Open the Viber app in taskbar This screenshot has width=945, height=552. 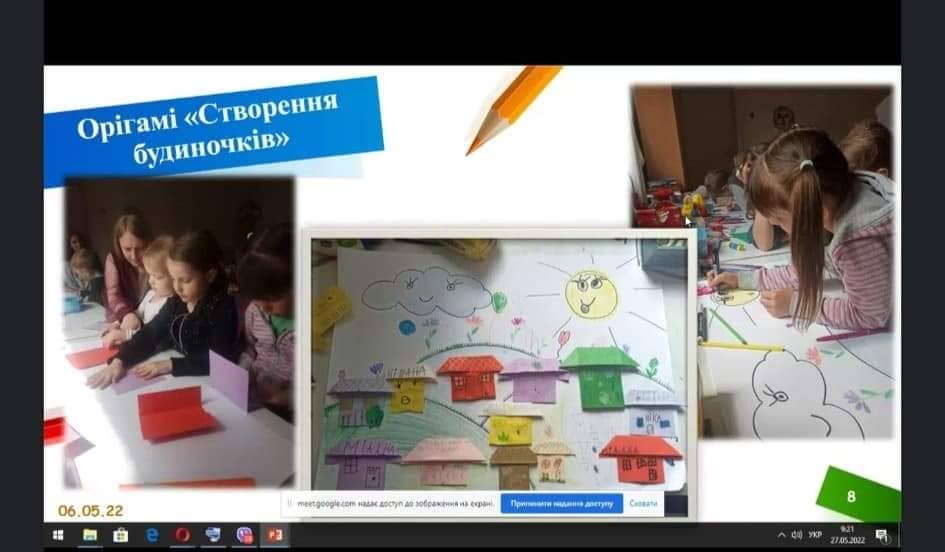click(244, 535)
